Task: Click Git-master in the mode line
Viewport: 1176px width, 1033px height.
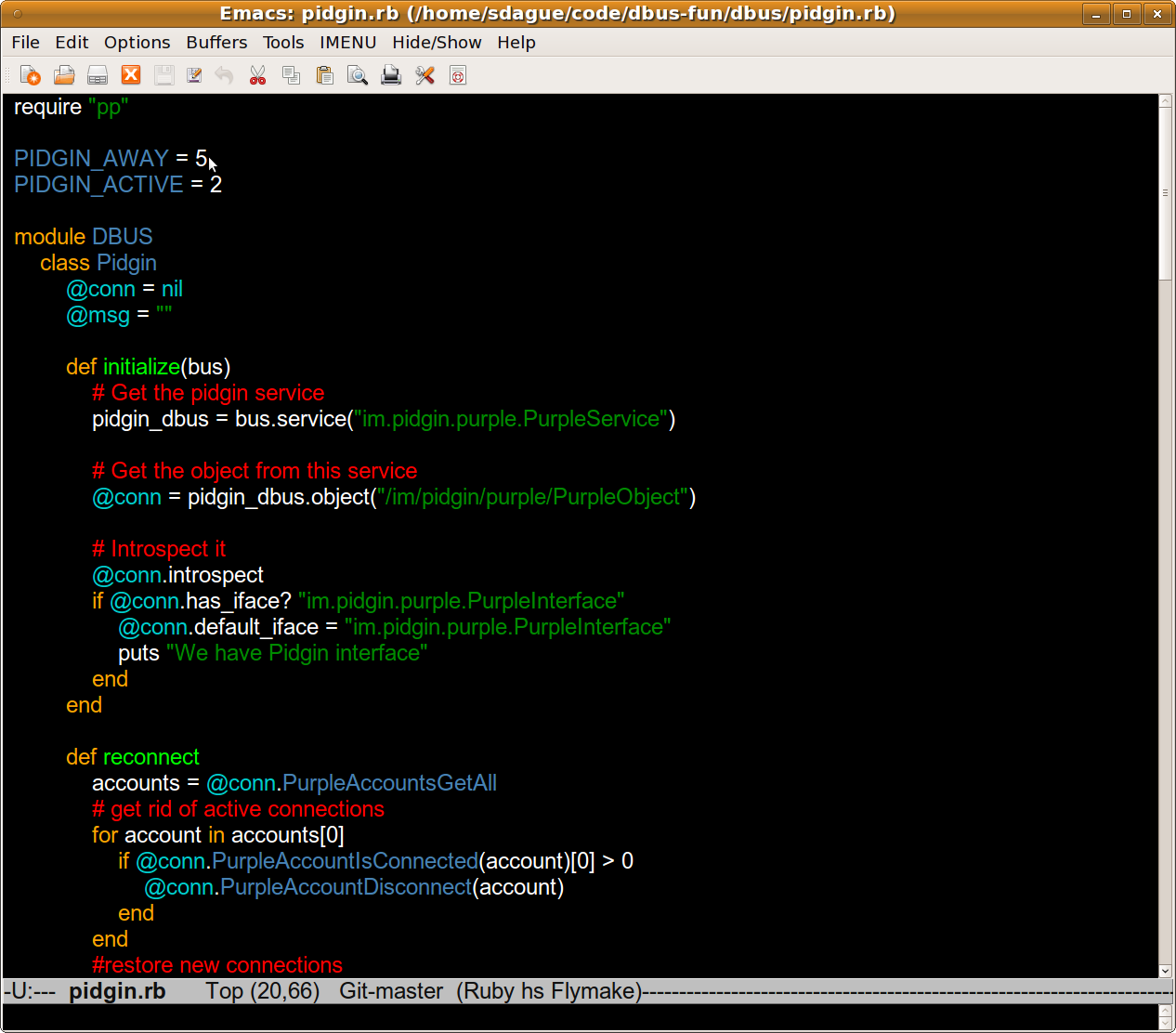Action: (x=391, y=991)
